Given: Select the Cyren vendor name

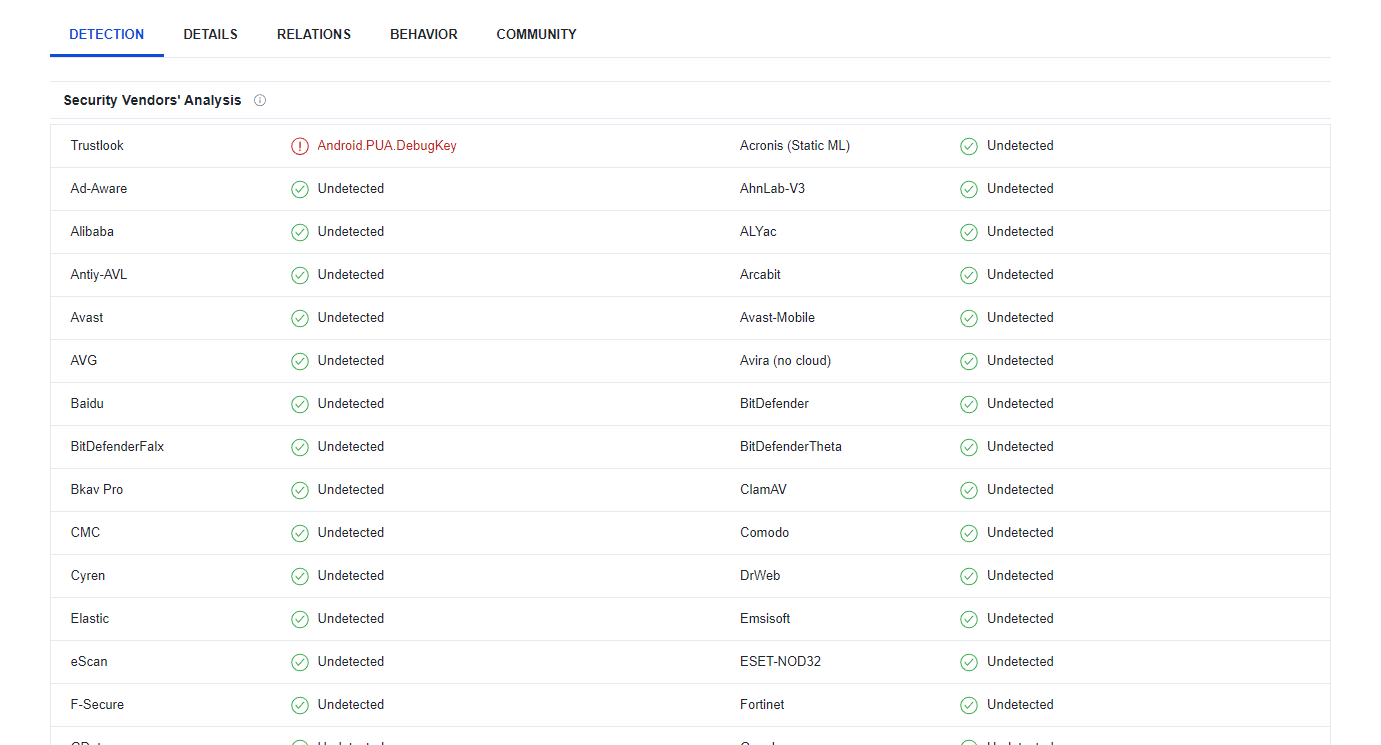Looking at the screenshot, I should pyautogui.click(x=88, y=576).
